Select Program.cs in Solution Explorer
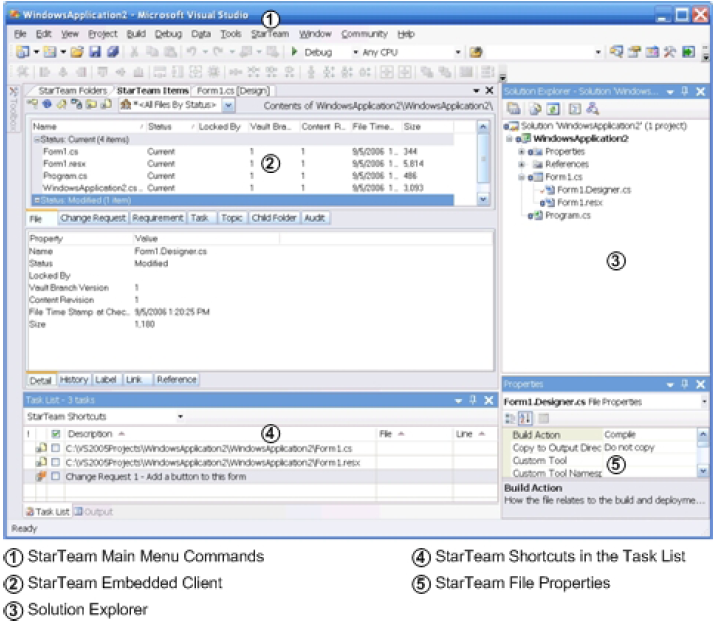The width and height of the screenshot is (713, 629). click(567, 215)
